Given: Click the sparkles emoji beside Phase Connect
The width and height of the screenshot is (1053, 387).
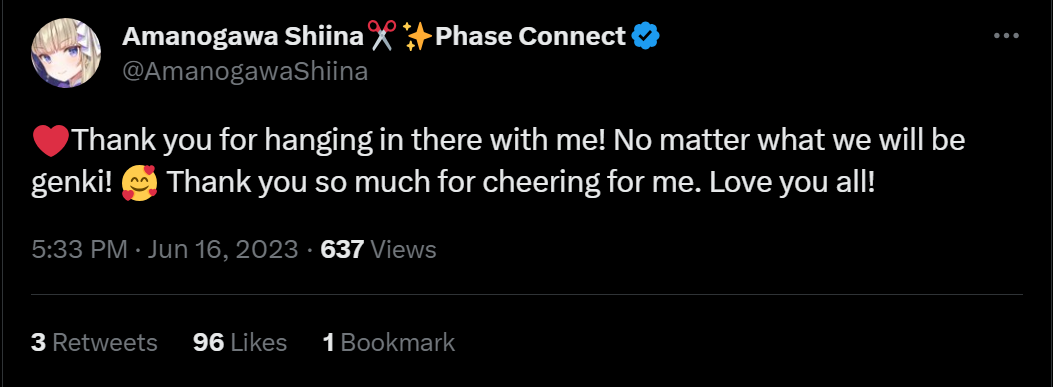Looking at the screenshot, I should [x=419, y=36].
